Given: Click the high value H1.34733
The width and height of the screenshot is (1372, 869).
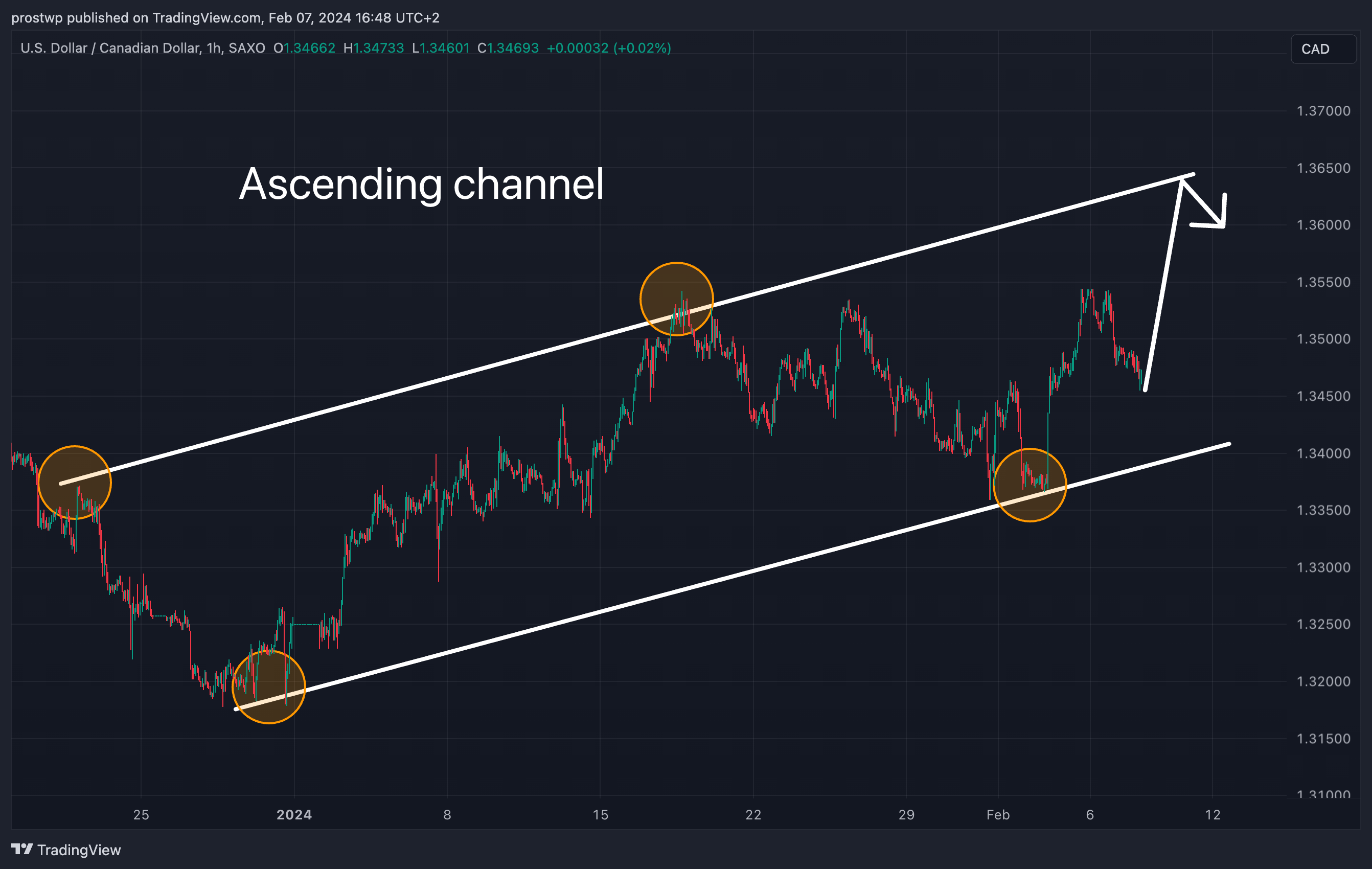Looking at the screenshot, I should point(374,48).
